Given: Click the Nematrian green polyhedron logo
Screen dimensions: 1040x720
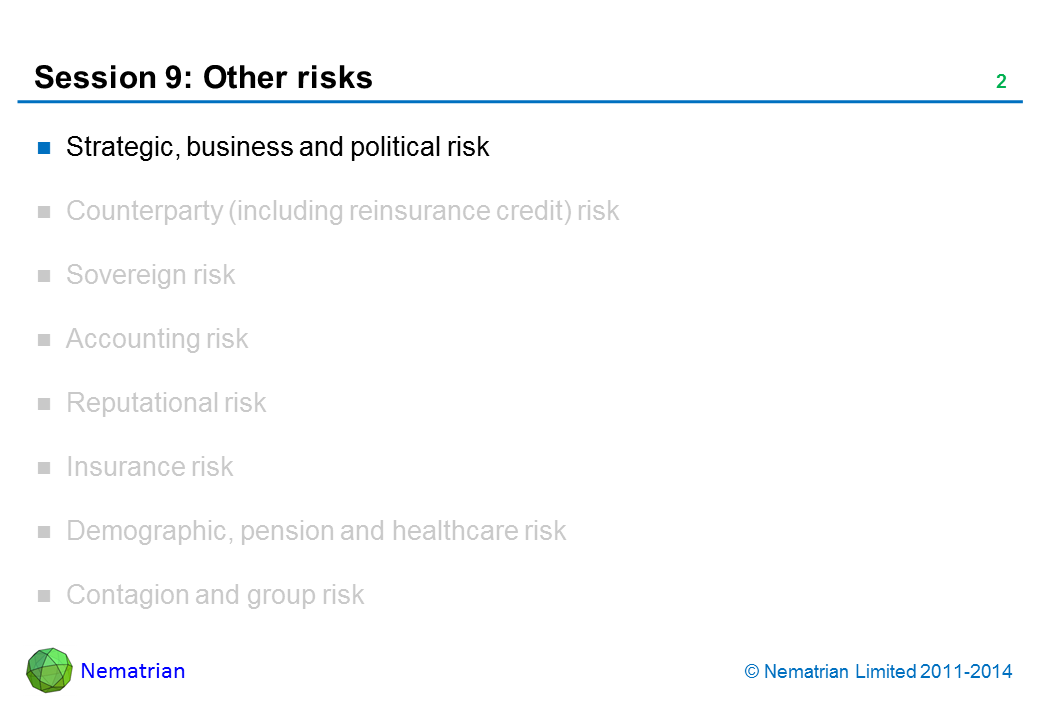Looking at the screenshot, I should 49,670.
